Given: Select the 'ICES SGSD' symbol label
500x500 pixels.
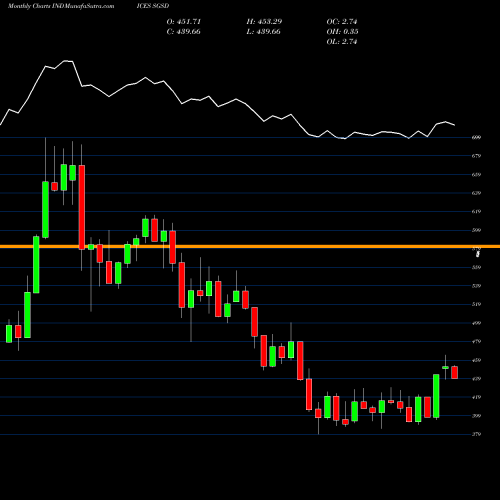Looking at the screenshot, I should [x=153, y=6].
